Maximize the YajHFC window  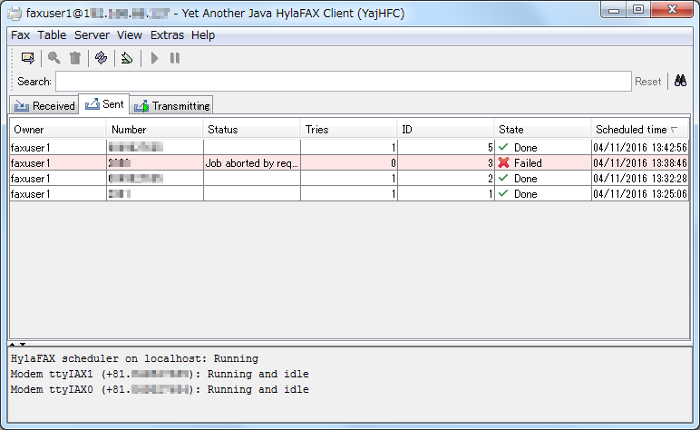pos(638,10)
